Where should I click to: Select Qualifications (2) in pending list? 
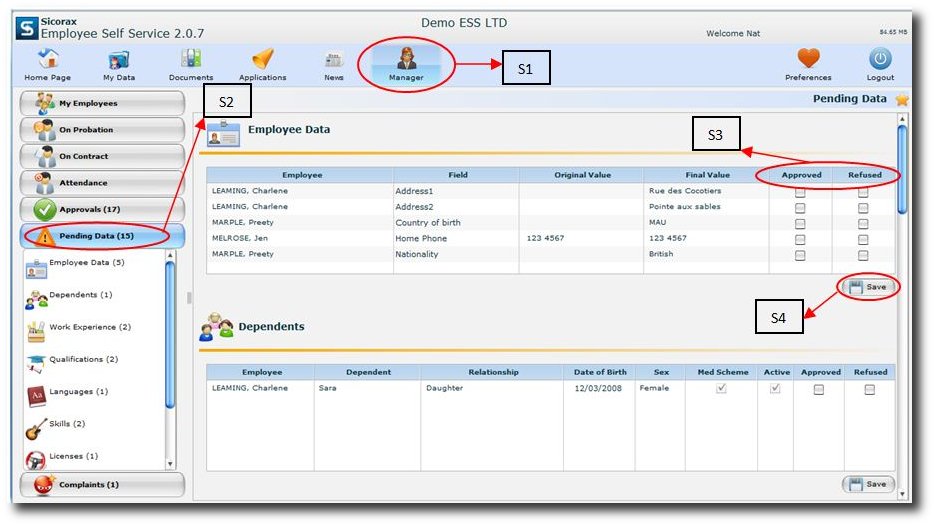click(x=83, y=360)
